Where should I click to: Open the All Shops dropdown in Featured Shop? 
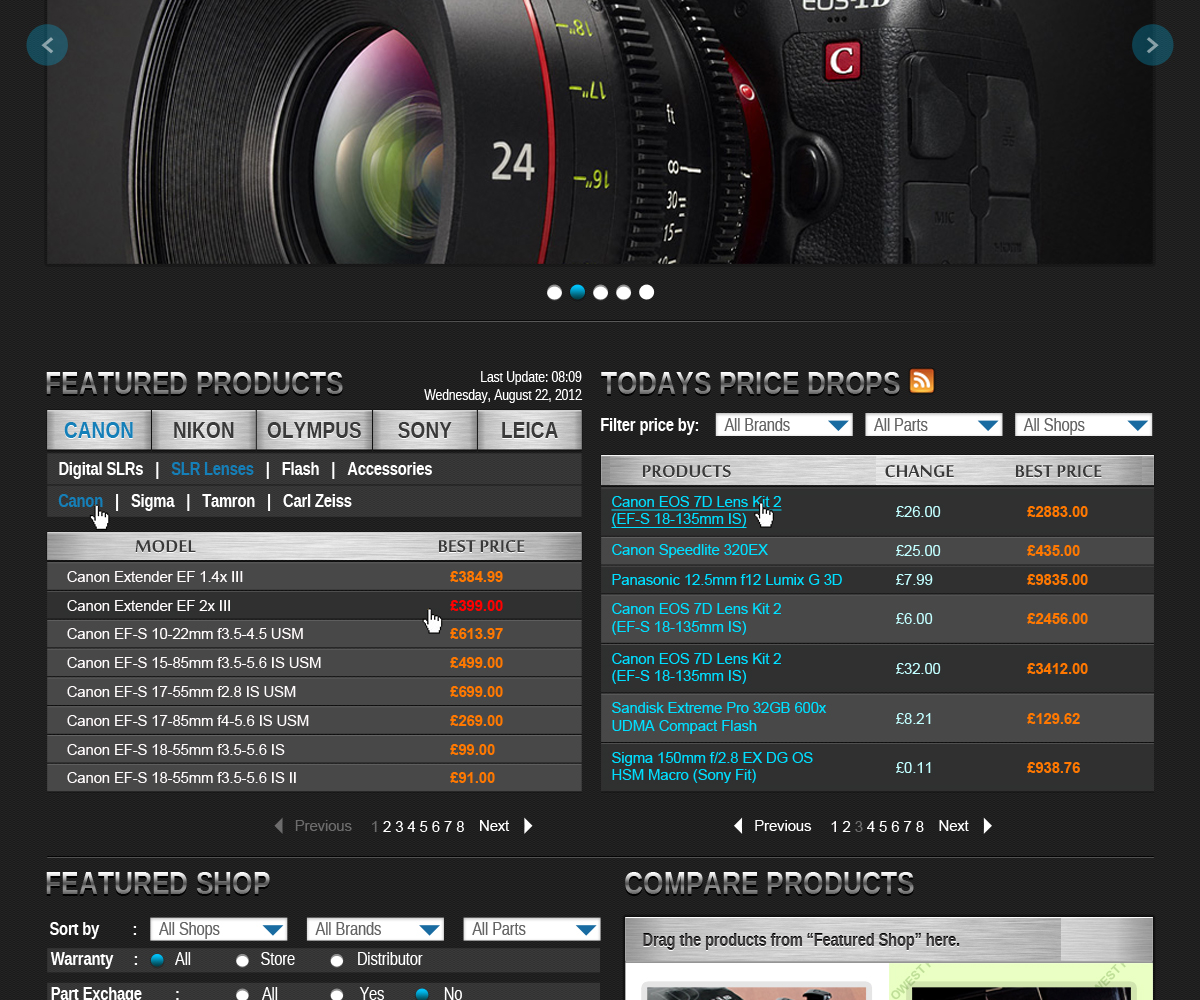point(218,929)
